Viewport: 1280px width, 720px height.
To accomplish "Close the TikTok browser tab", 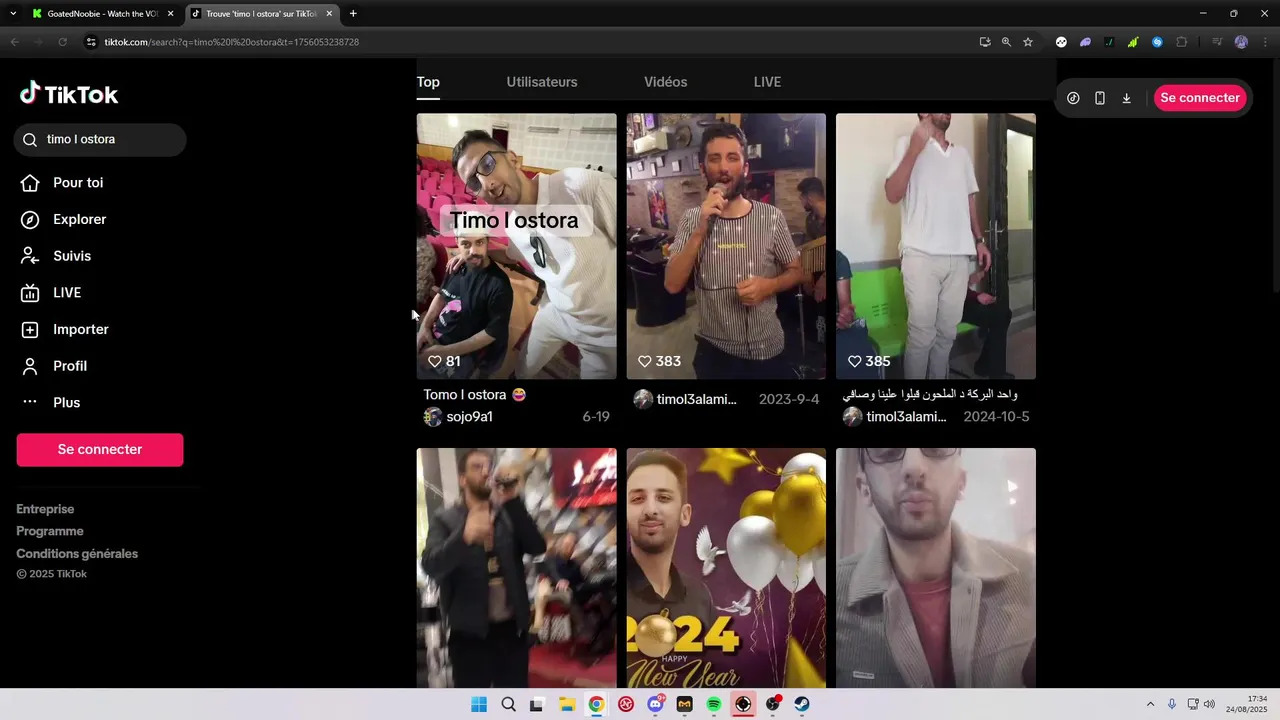I will pyautogui.click(x=329, y=14).
